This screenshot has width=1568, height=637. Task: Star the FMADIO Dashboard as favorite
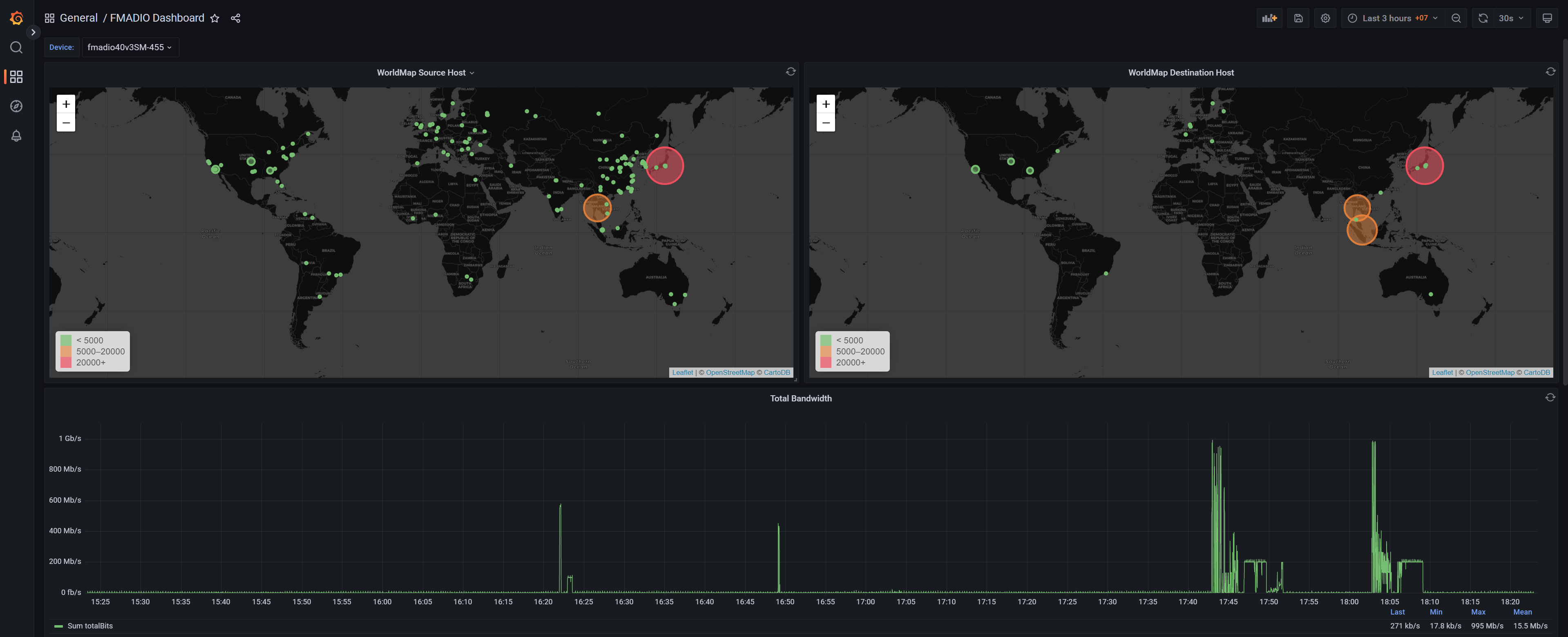(x=215, y=18)
